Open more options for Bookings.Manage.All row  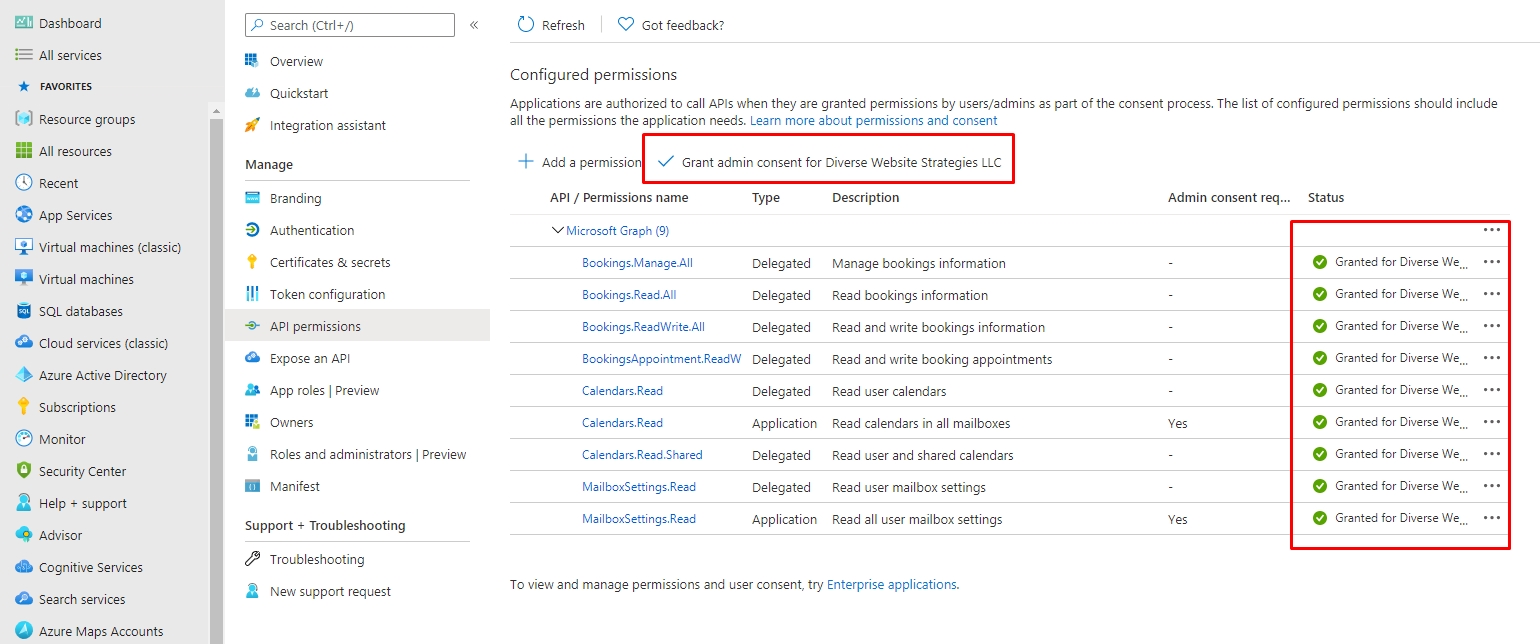tap(1492, 262)
